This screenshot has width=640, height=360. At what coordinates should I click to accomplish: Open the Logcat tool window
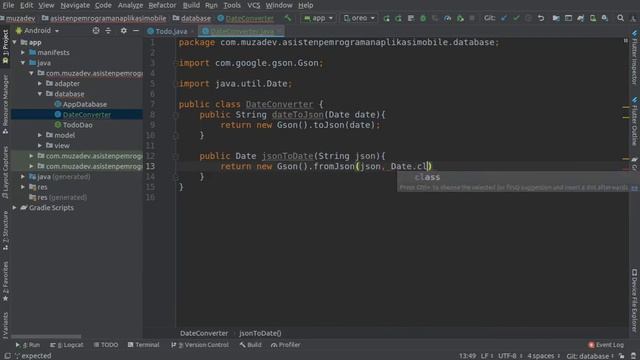point(67,345)
